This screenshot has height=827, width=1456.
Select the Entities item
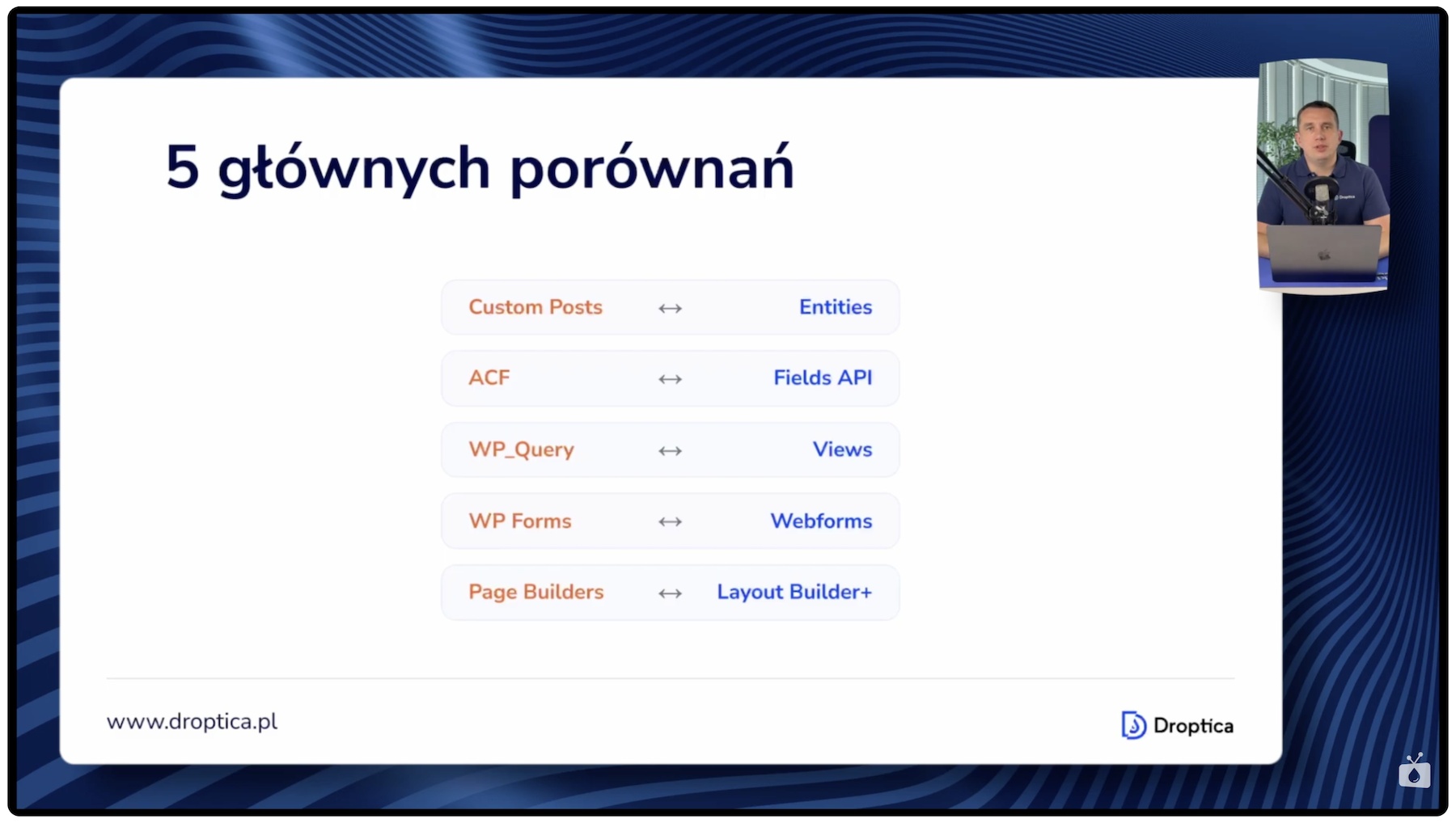coord(836,307)
